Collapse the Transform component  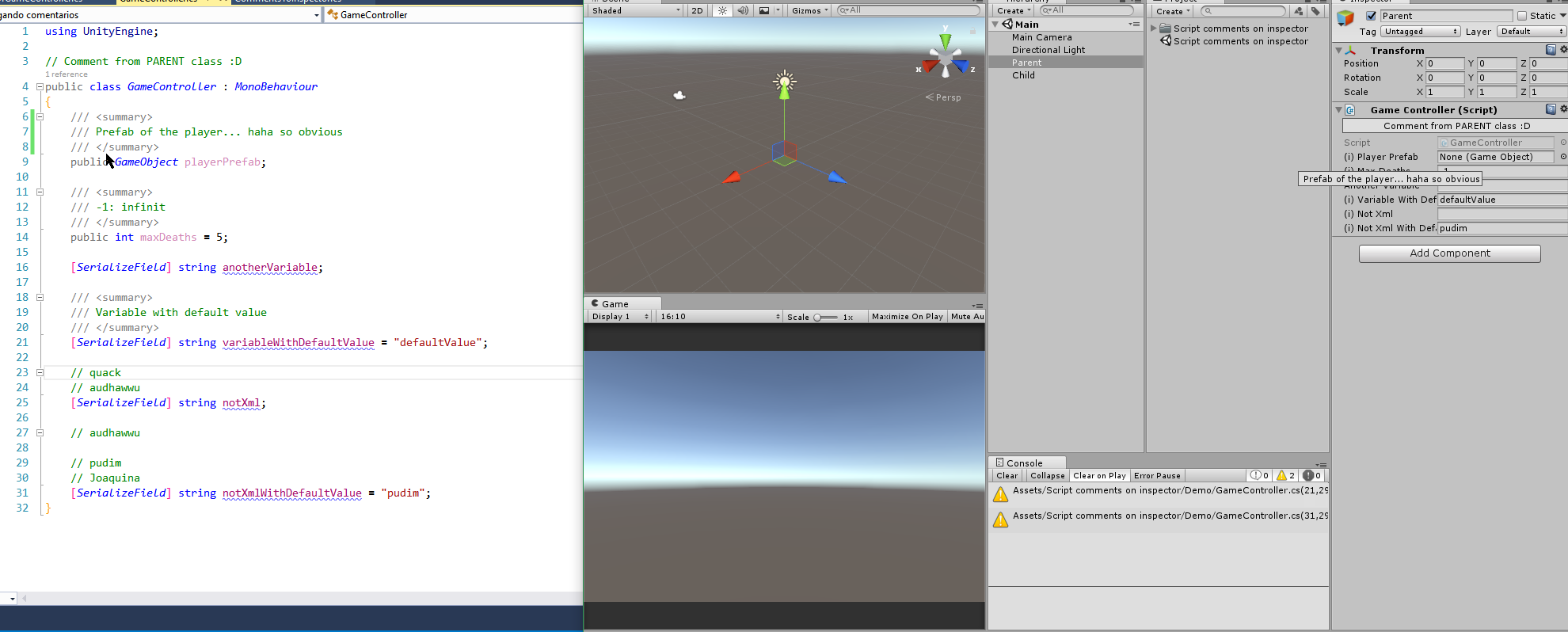pyautogui.click(x=1339, y=51)
